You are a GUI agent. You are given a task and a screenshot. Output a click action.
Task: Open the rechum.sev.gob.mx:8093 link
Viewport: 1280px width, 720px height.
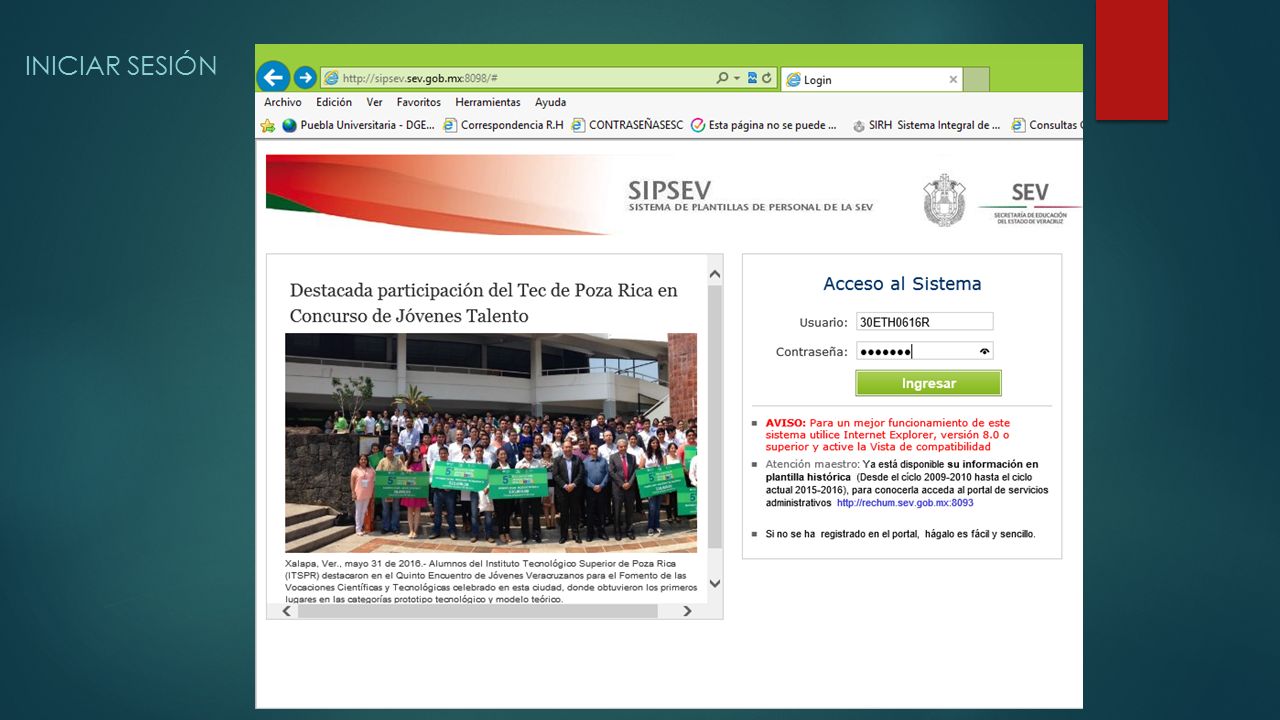905,503
